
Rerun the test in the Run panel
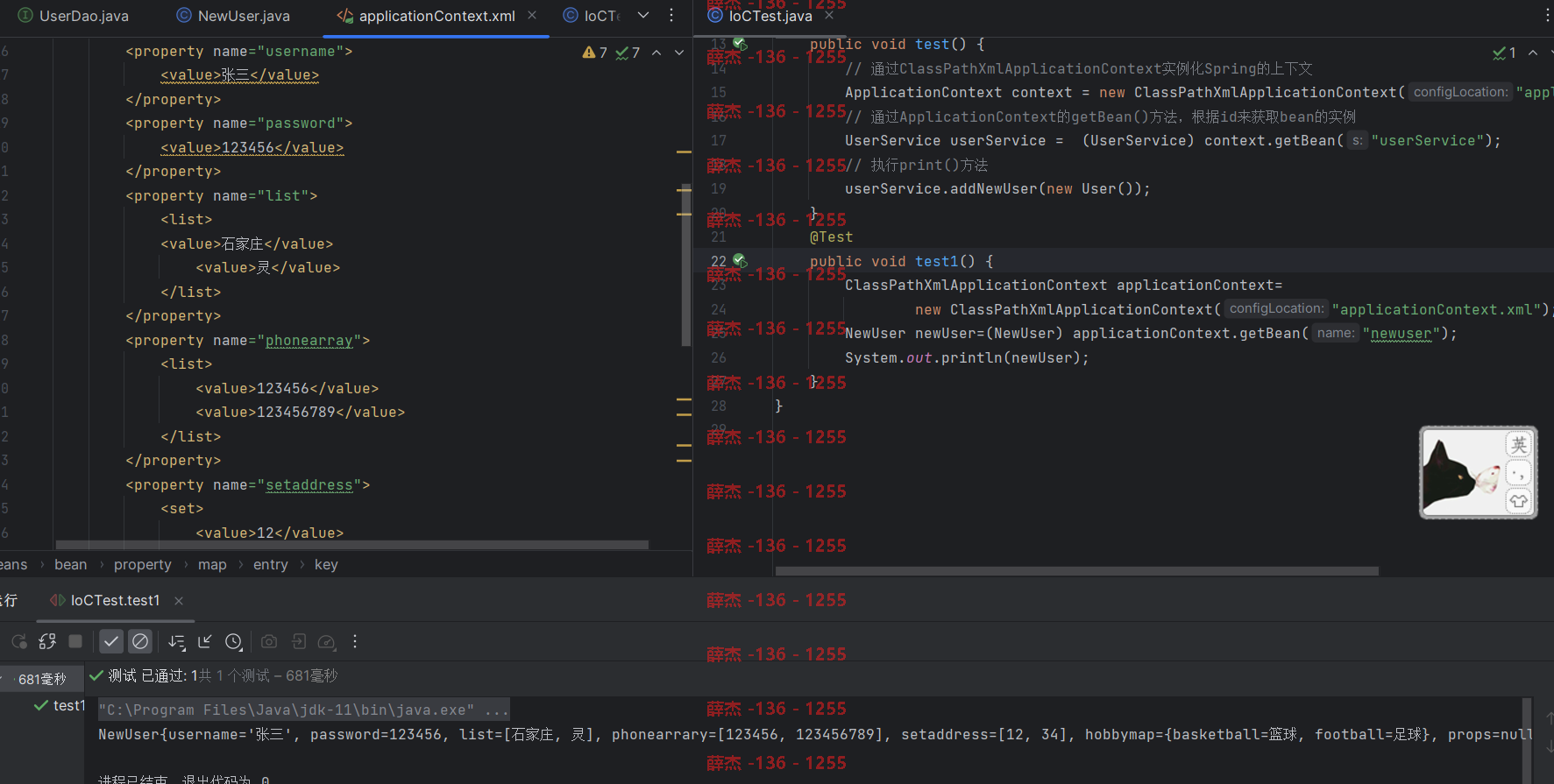18,642
